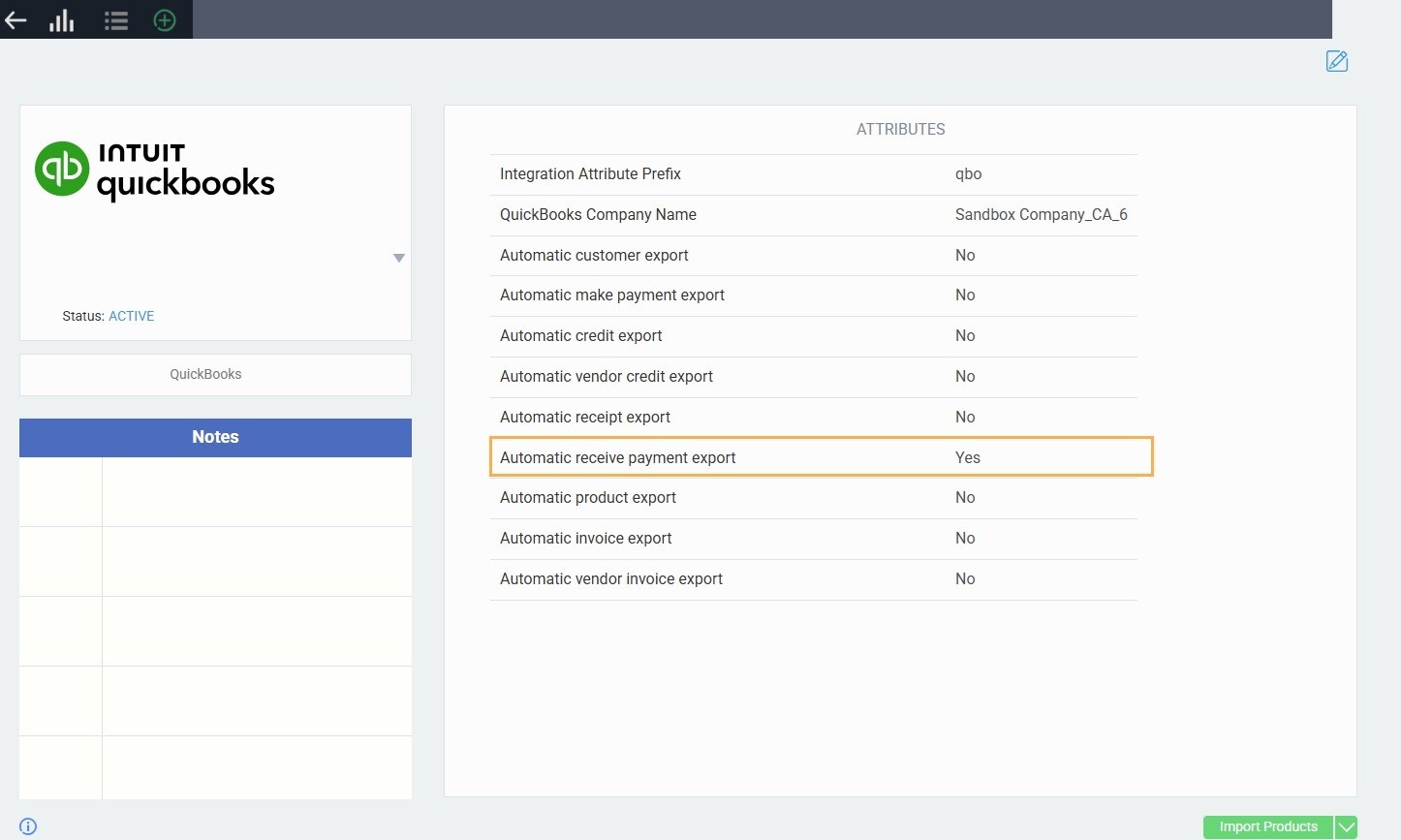Viewport: 1401px width, 840px height.
Task: Click the green plus add icon
Action: click(x=165, y=20)
